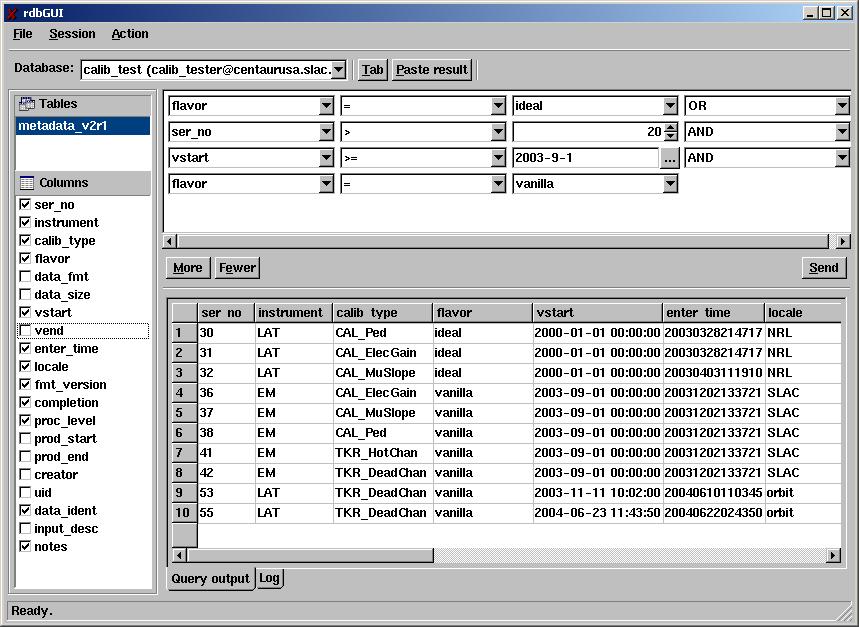
Task: Uncheck the ser_no column checkbox
Action: 25,205
